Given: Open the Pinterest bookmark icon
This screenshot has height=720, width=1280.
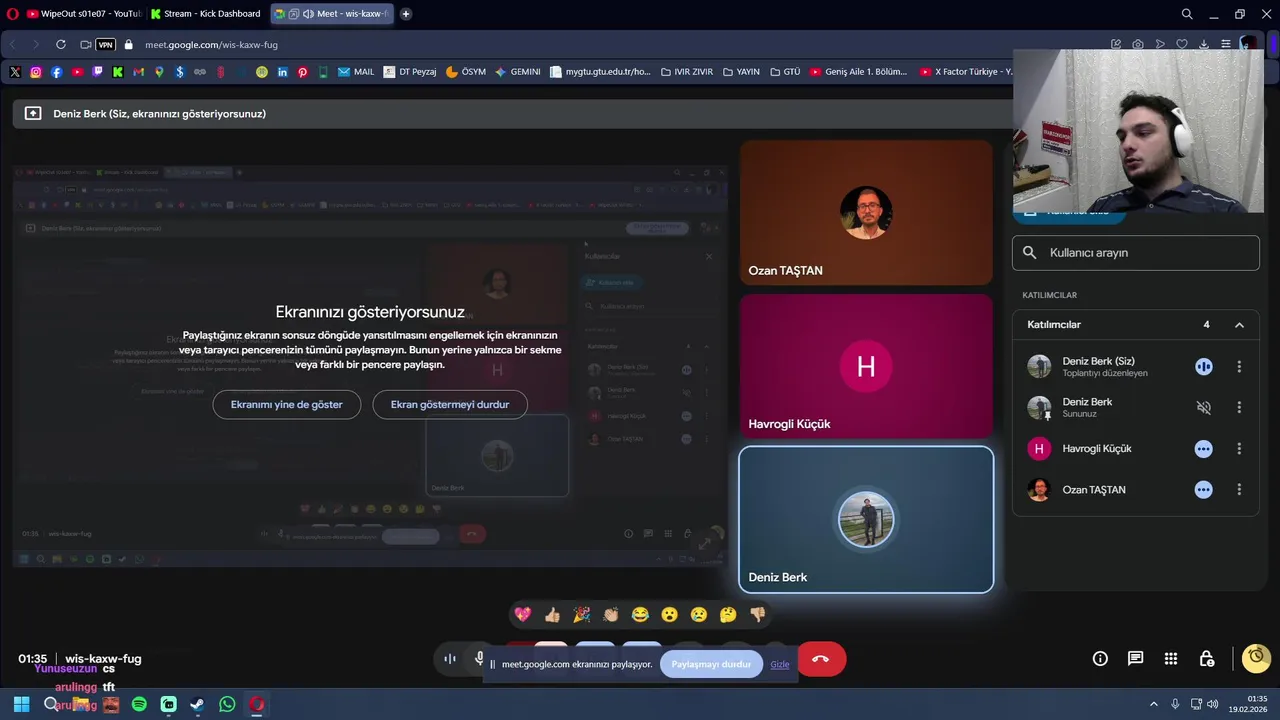Looking at the screenshot, I should pos(303,72).
